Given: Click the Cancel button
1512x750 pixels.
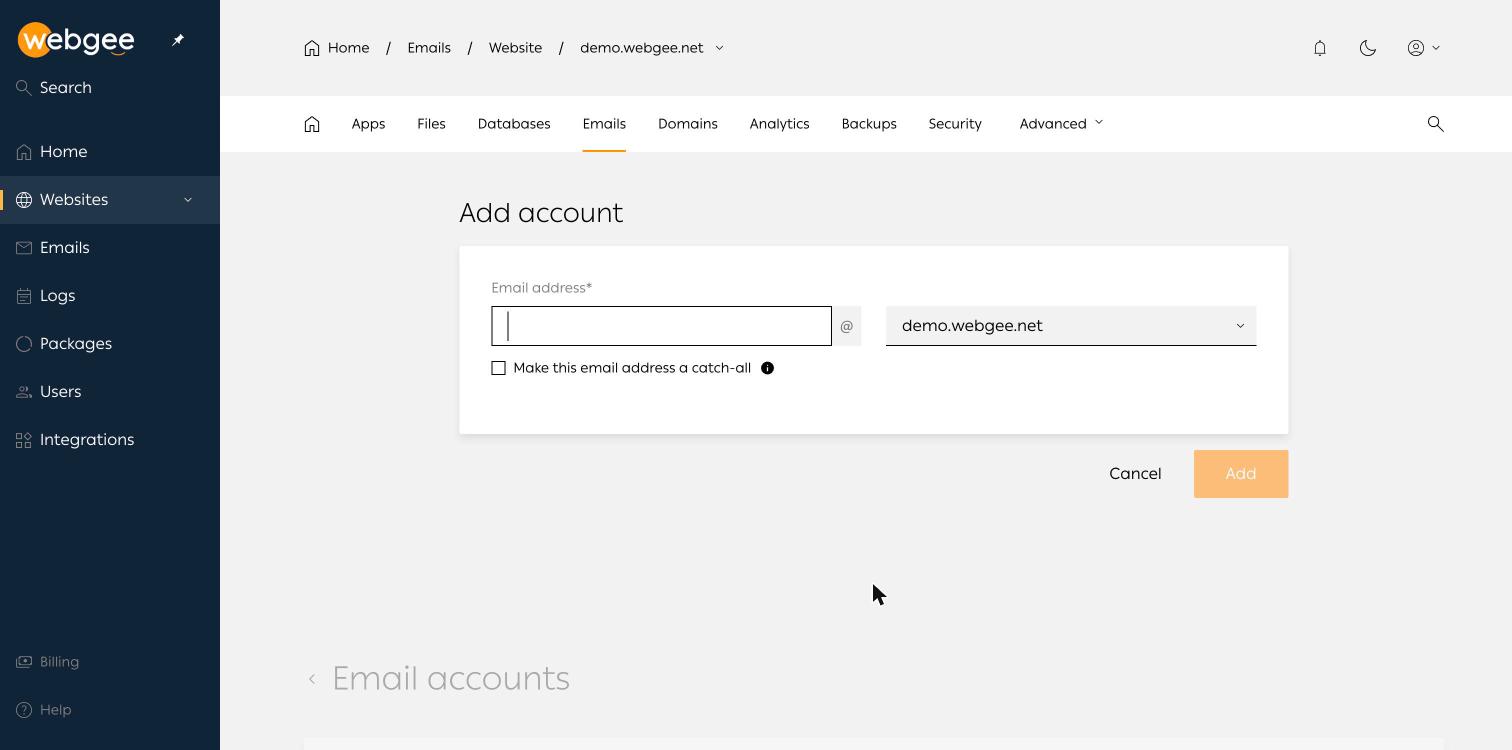Looking at the screenshot, I should point(1135,474).
